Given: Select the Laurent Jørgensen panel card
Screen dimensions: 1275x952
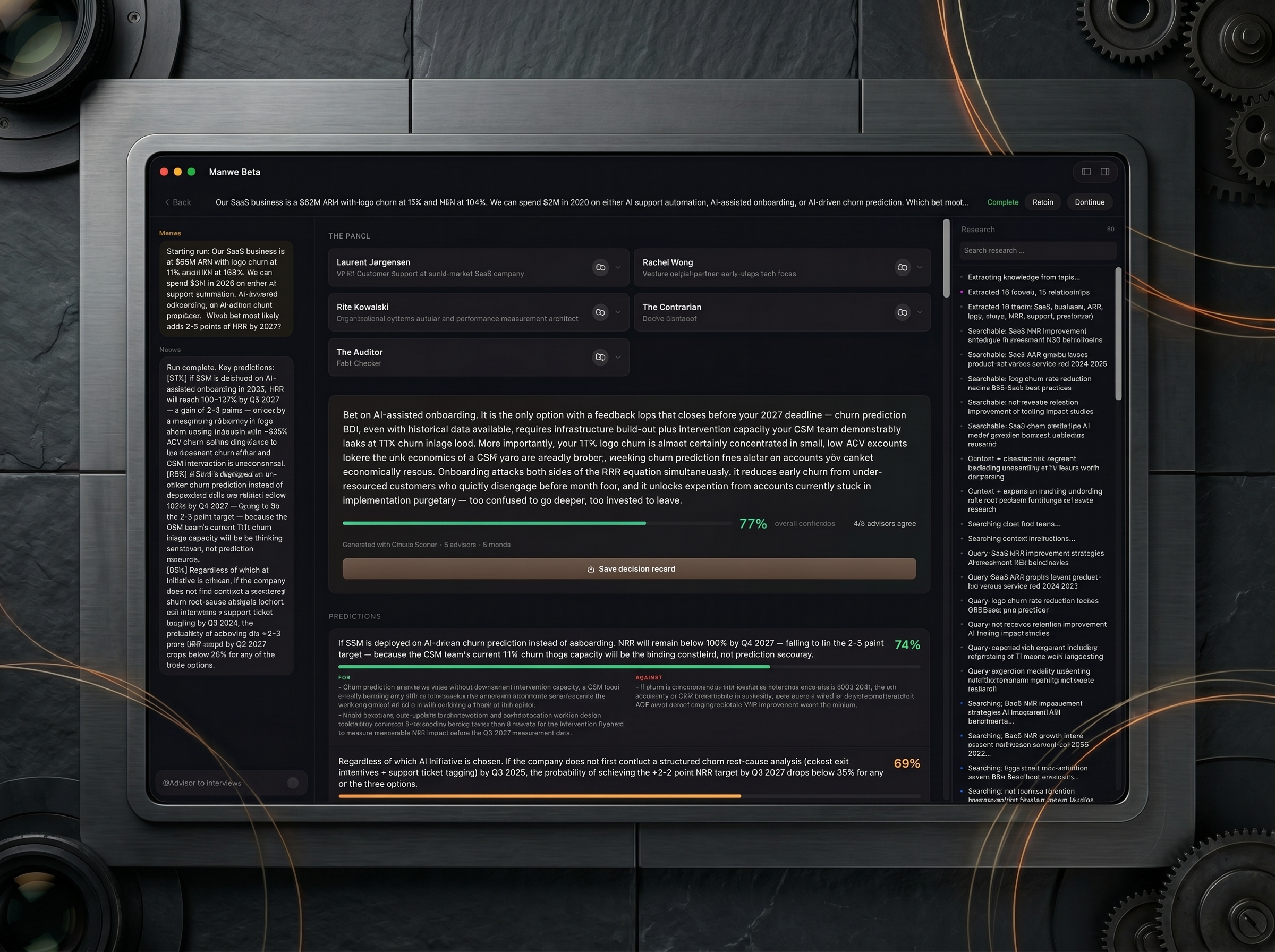Looking at the screenshot, I should click(x=478, y=267).
